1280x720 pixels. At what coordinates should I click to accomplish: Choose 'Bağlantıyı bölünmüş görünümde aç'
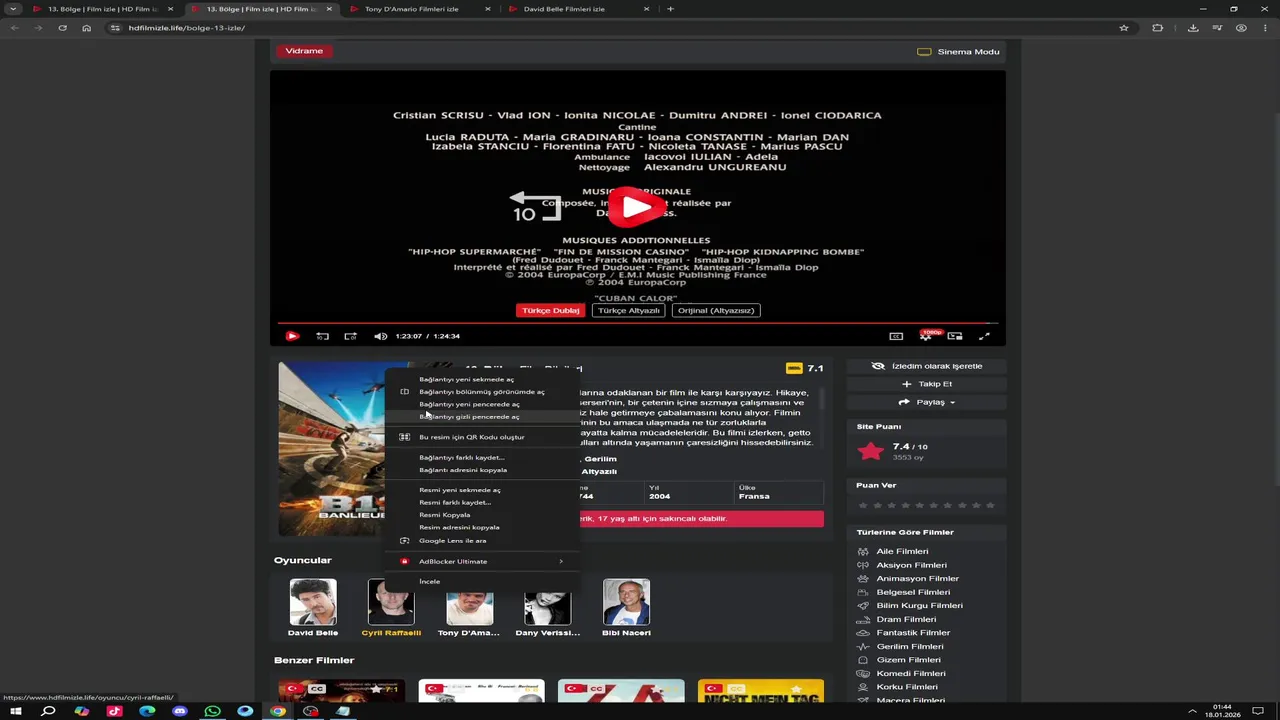click(482, 392)
